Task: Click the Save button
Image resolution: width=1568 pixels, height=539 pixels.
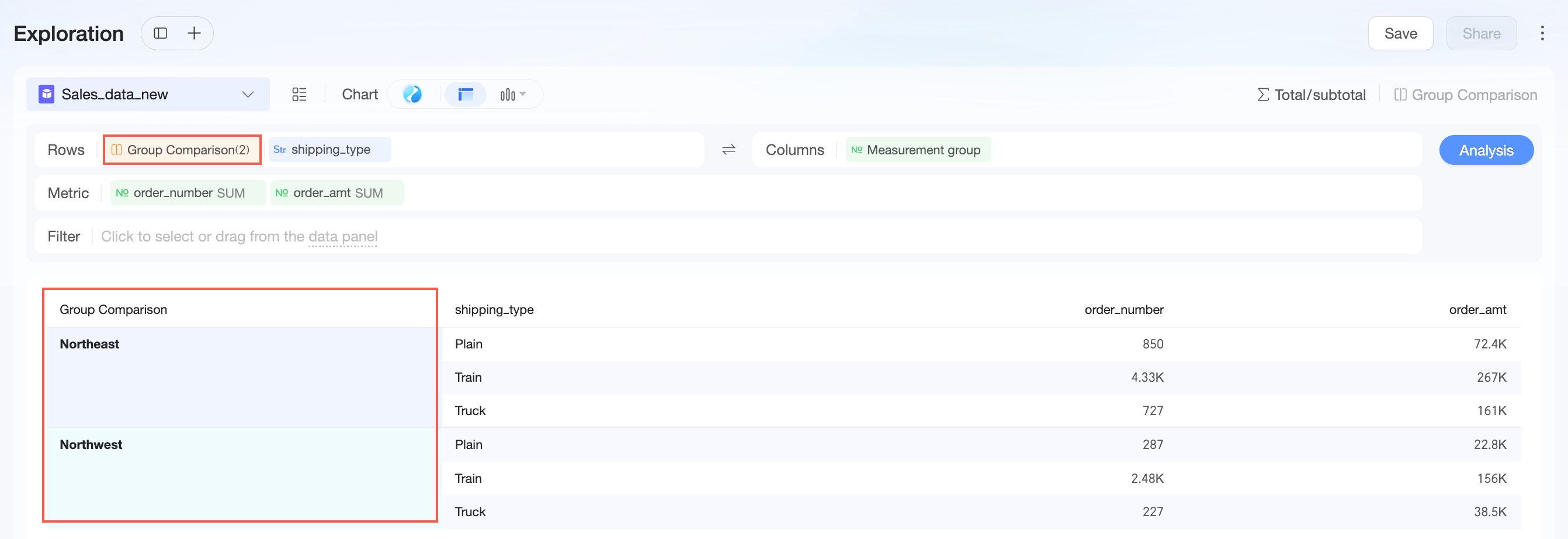Action: tap(1400, 33)
